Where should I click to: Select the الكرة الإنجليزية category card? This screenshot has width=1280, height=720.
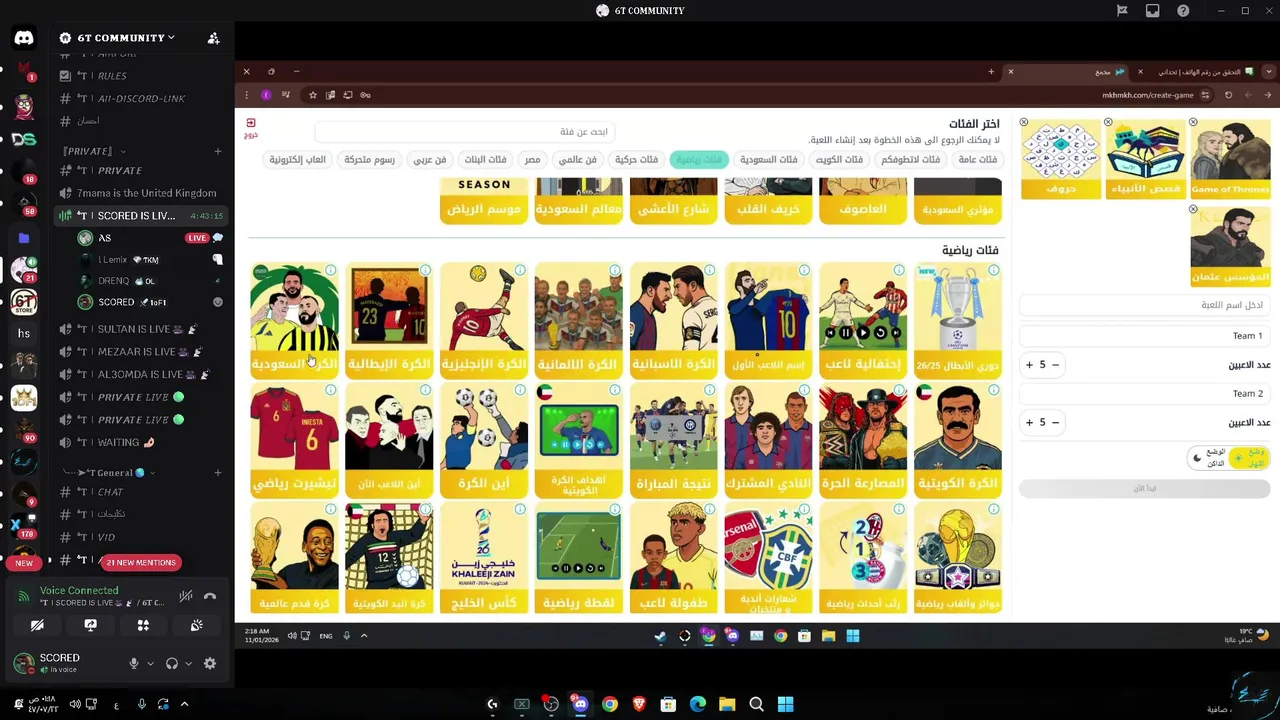pos(484,321)
